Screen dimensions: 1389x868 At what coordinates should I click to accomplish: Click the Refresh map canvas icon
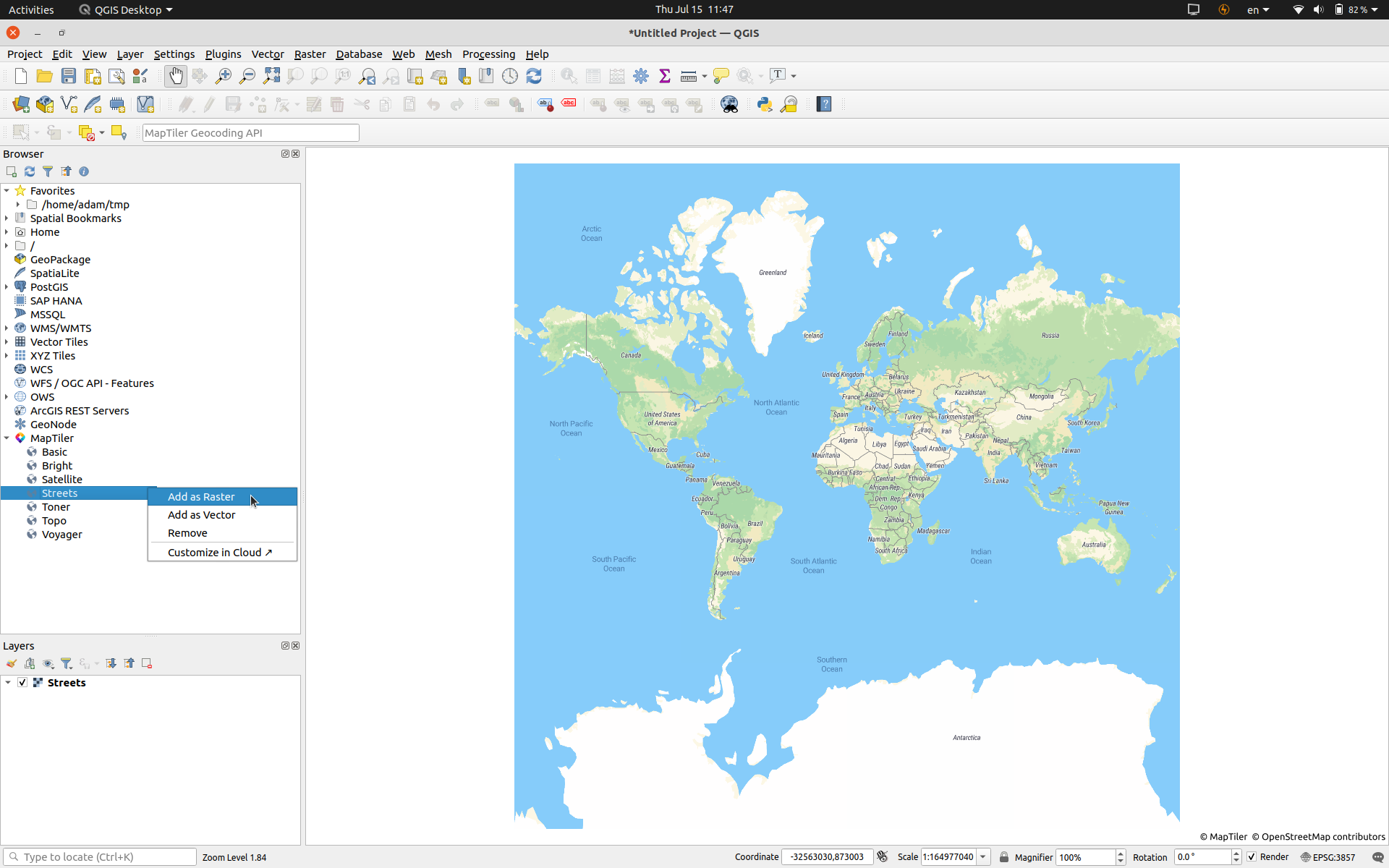534,76
